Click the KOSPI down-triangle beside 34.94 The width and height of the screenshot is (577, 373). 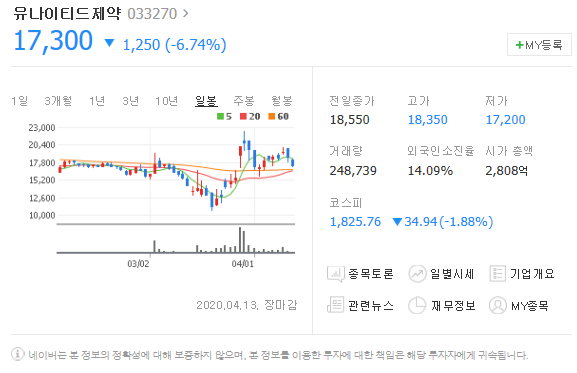coord(397,222)
